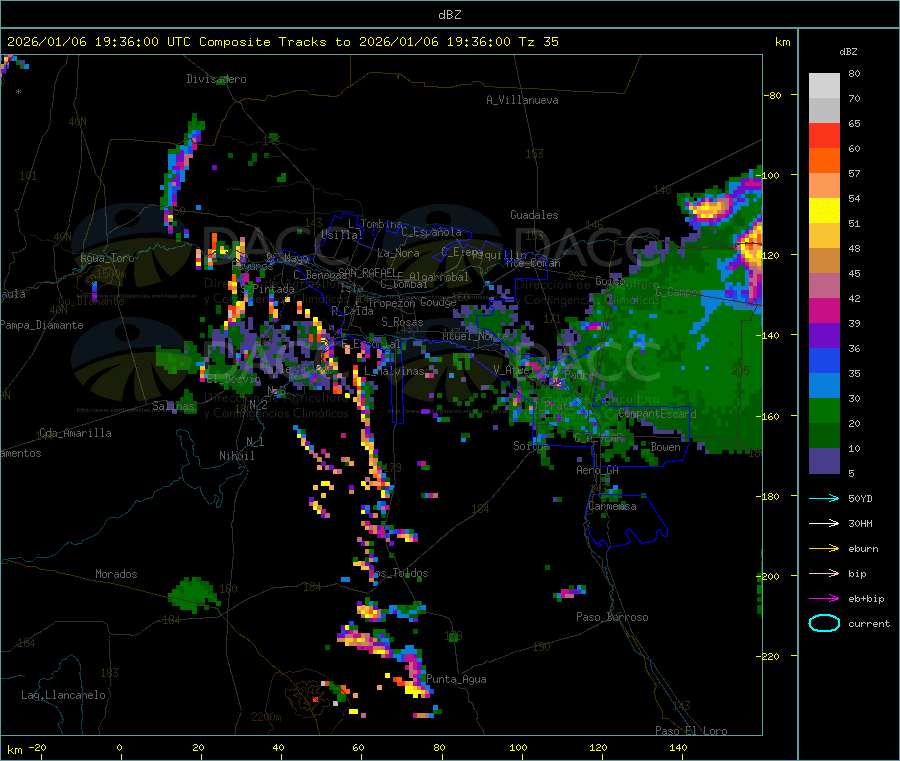The height and width of the screenshot is (761, 900).
Task: Click the Paso_Barroso place label
Action: click(612, 617)
